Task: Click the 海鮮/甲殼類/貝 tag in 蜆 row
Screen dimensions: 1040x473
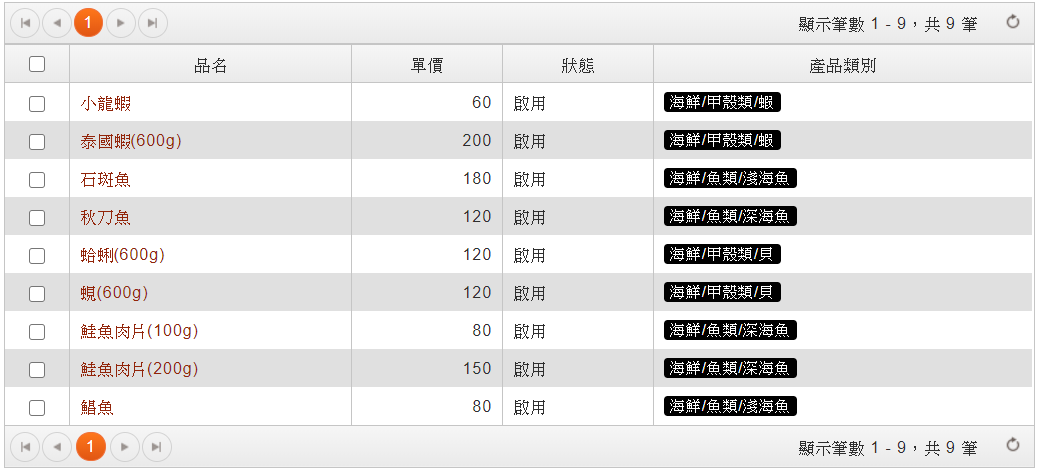Action: [722, 292]
